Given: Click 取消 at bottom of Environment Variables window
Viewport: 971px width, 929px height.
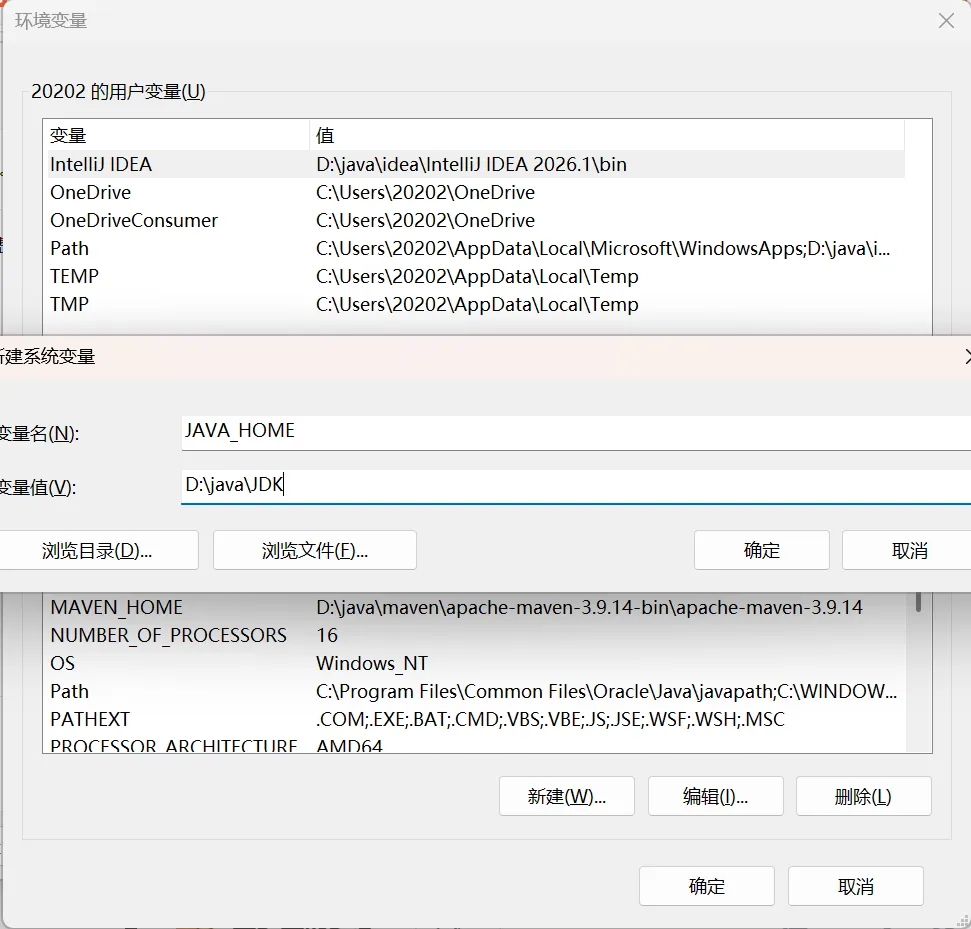Looking at the screenshot, I should [x=855, y=886].
